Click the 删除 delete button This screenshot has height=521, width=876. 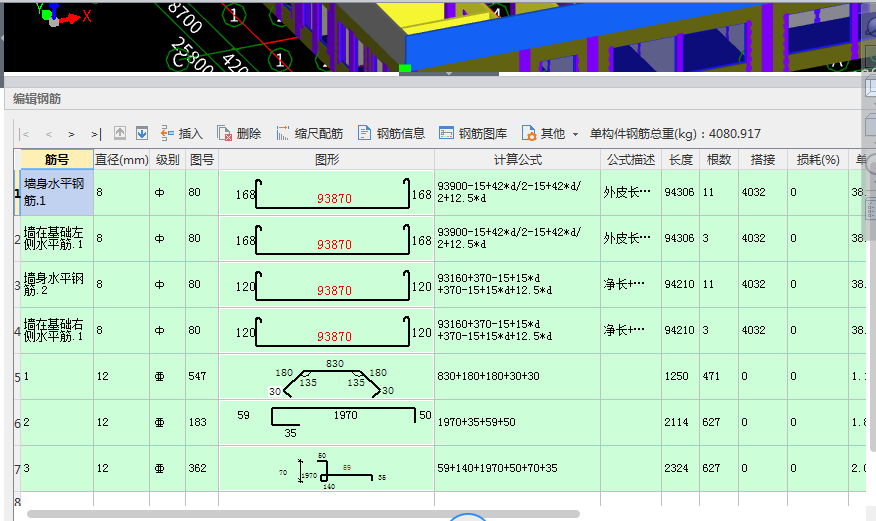(239, 133)
